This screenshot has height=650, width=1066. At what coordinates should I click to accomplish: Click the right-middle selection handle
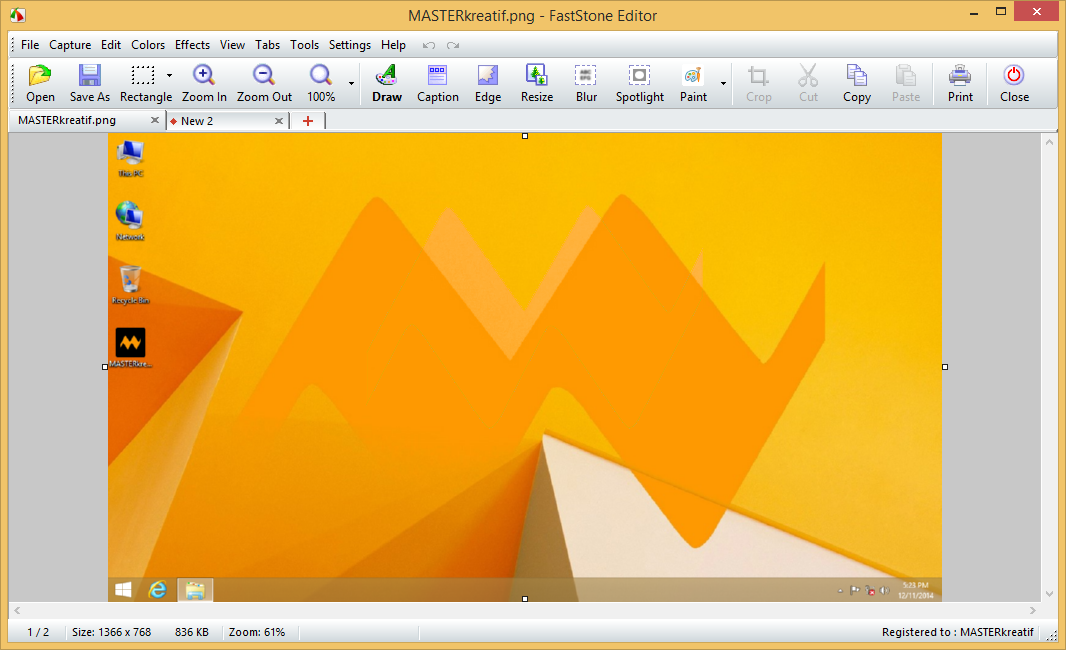945,367
